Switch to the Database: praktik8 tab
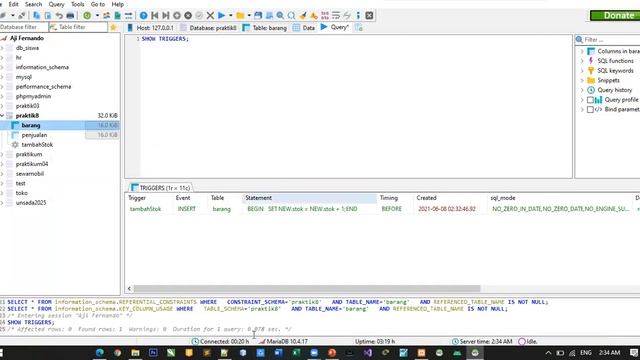This screenshot has height=360, width=640. (208, 27)
